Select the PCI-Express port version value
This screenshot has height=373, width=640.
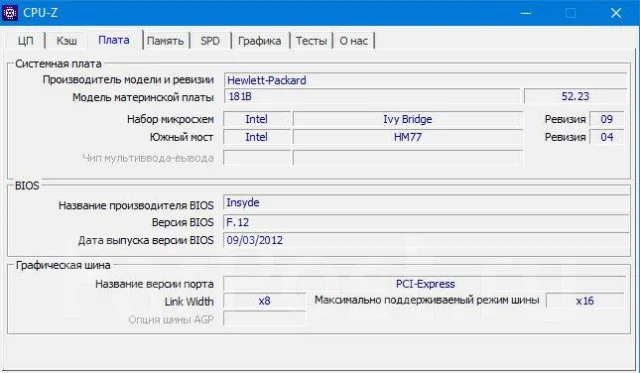424,284
